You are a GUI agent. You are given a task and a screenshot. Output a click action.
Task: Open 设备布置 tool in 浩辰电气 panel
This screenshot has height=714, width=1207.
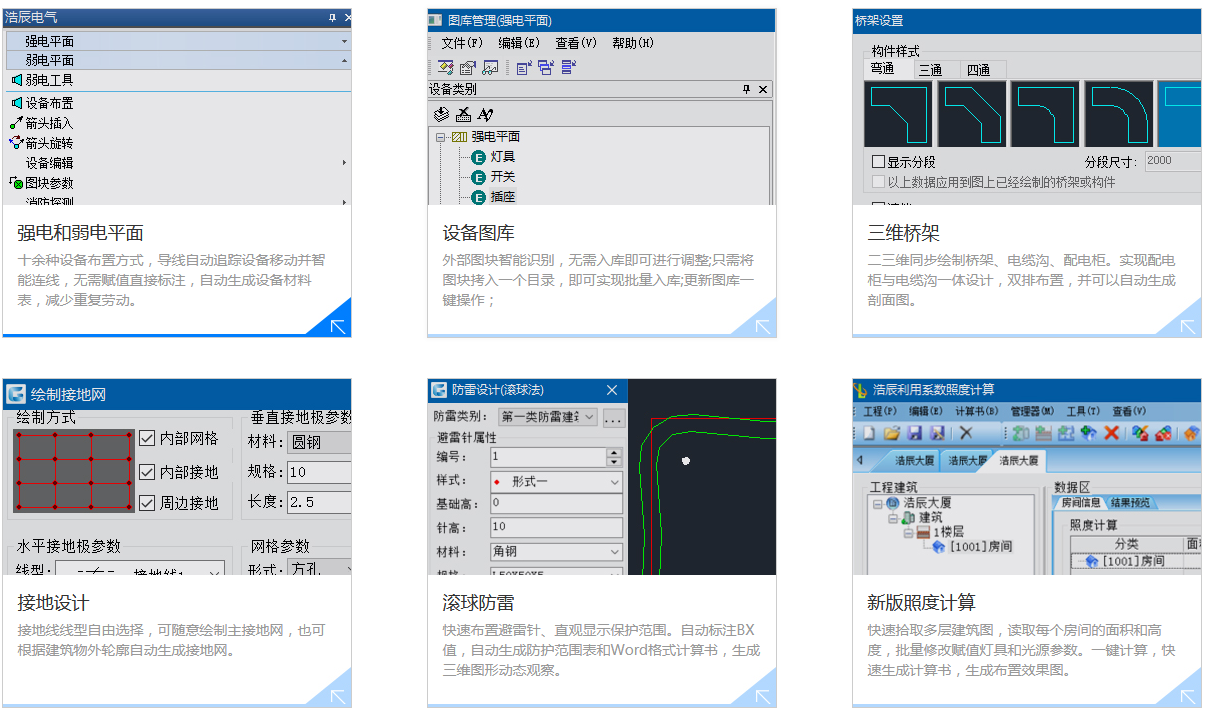[42, 103]
